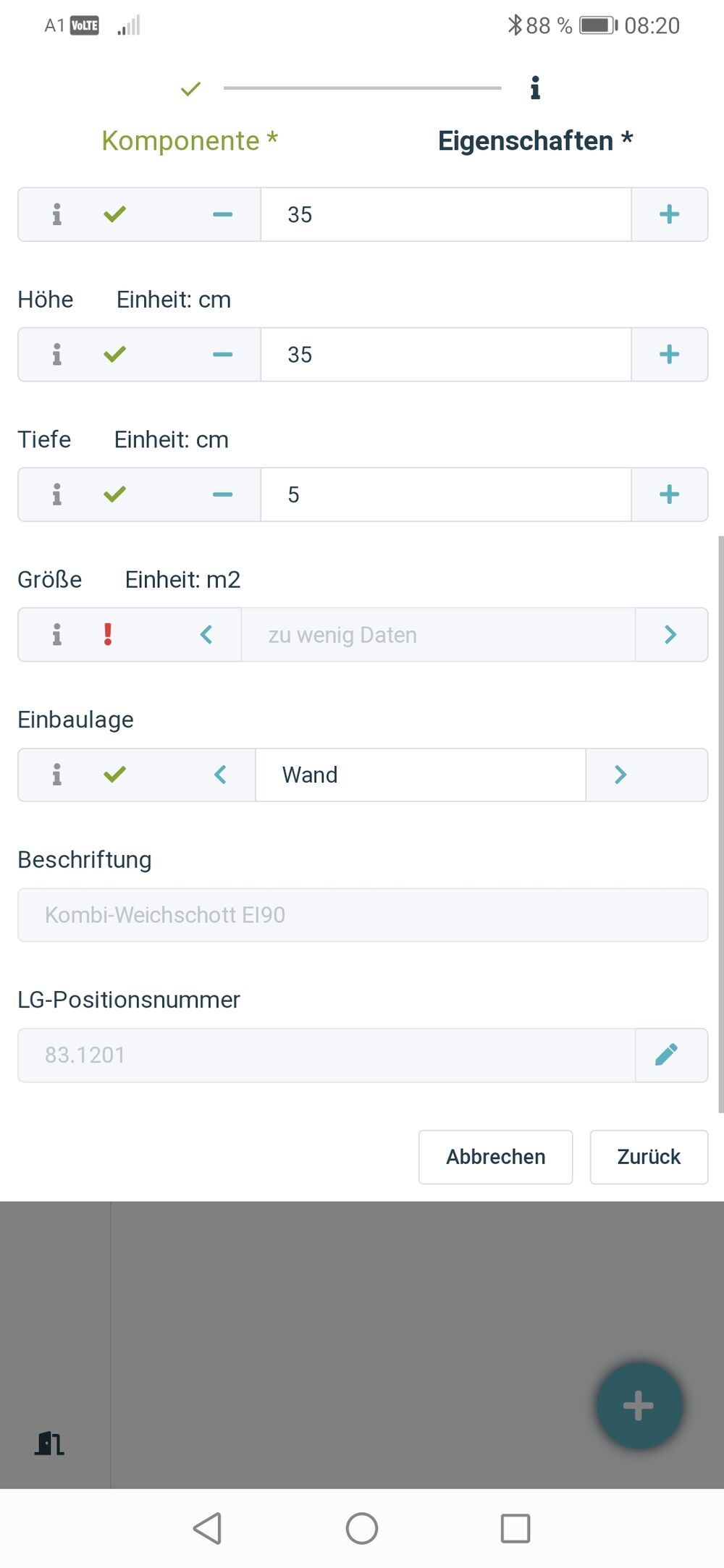This screenshot has width=724, height=1568.
Task: Click the right chevron in the Größe row
Action: point(670,635)
